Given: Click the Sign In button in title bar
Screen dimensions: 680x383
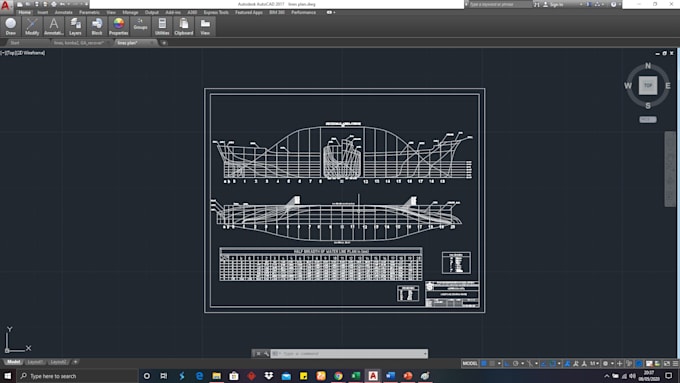Looking at the screenshot, I should (553, 4).
